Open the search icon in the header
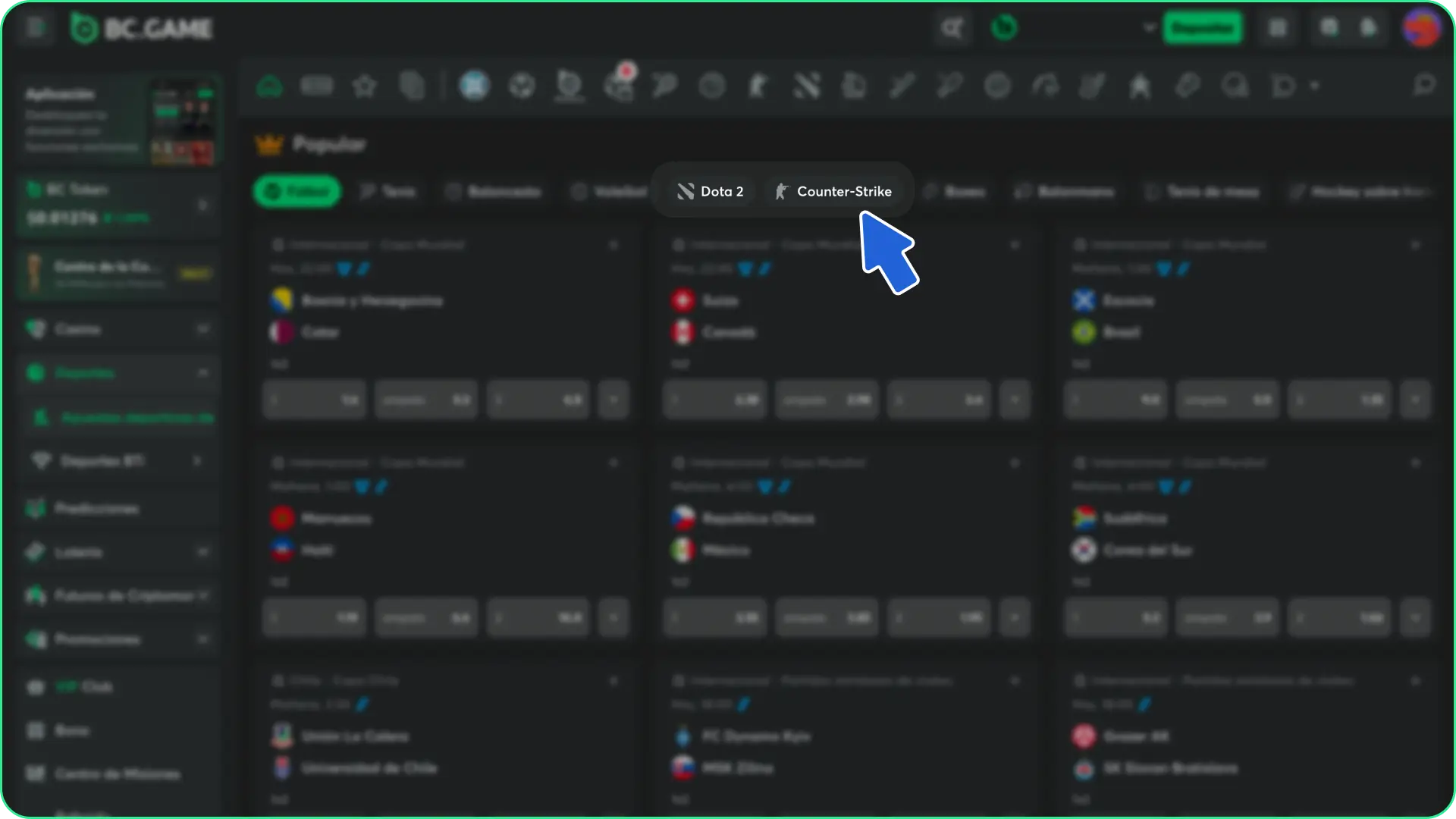The width and height of the screenshot is (1456, 819). 952,29
